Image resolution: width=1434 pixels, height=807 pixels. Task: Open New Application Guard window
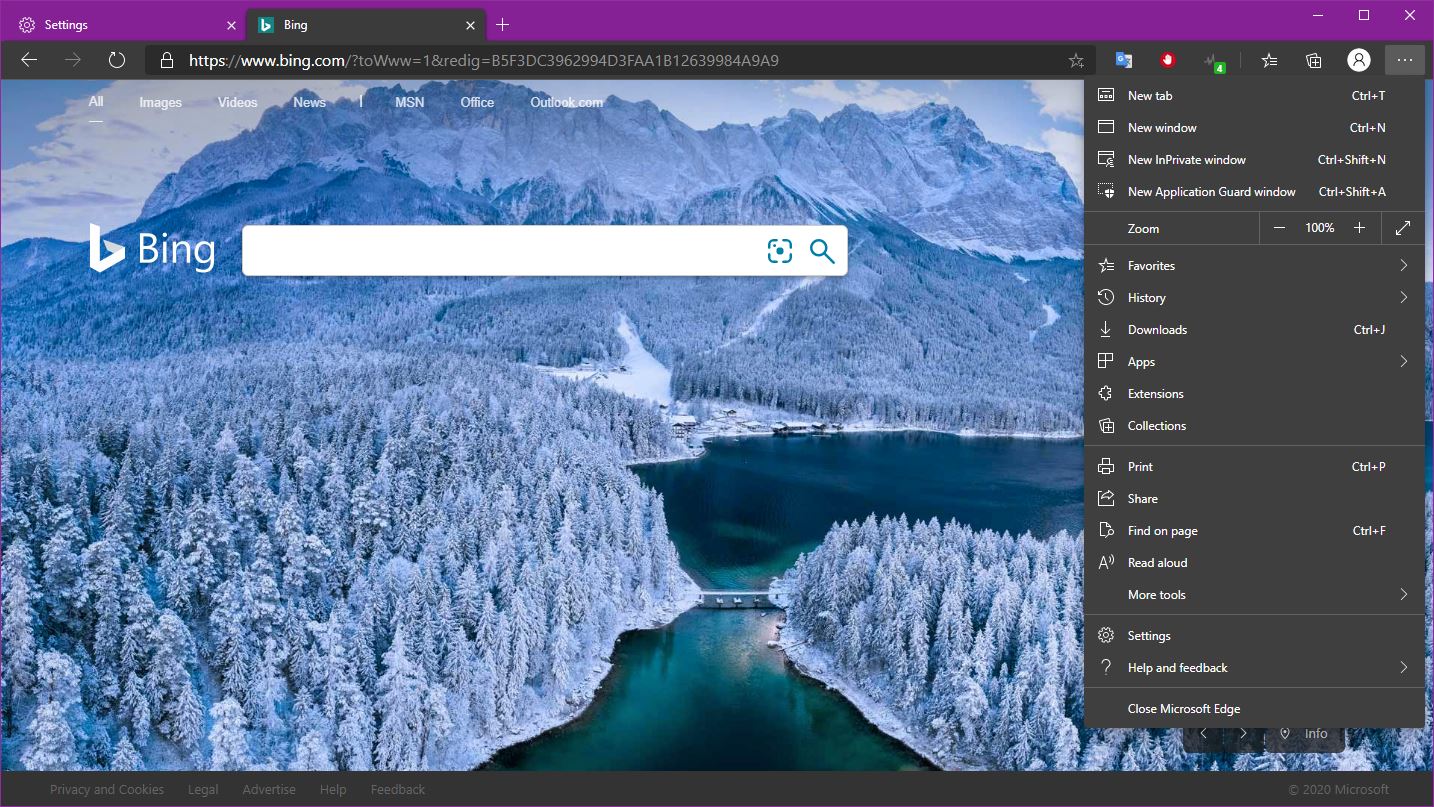tap(1254, 191)
